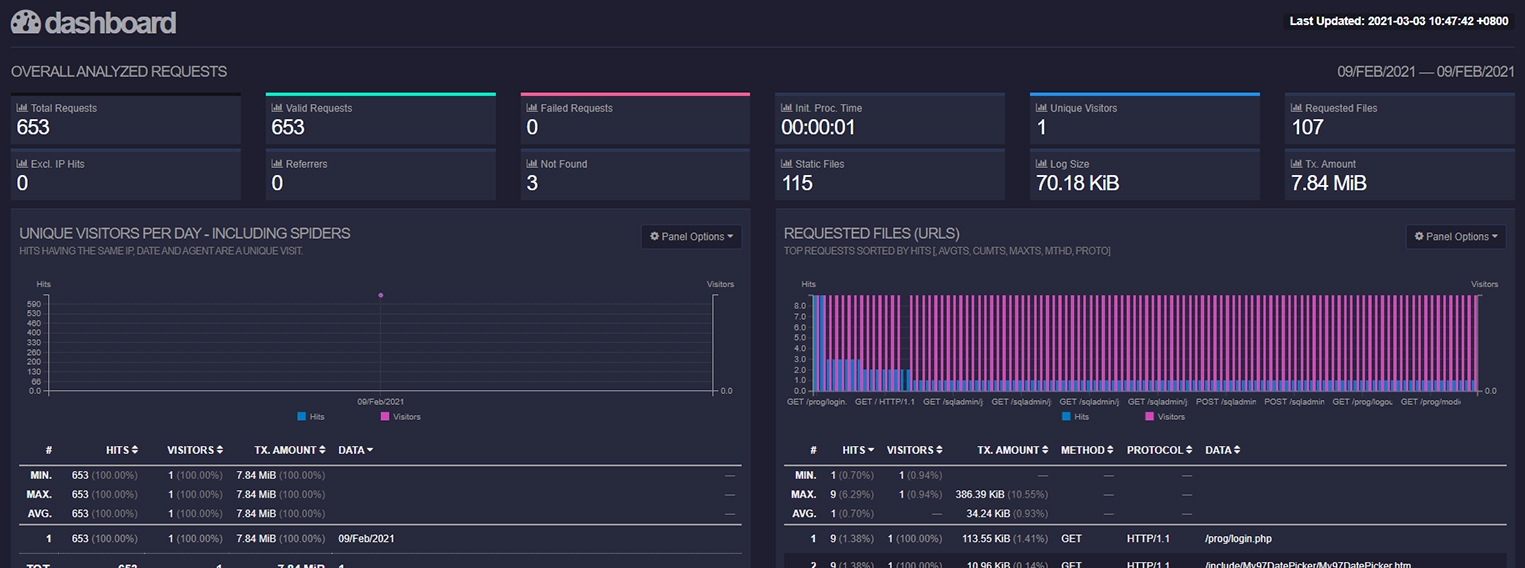Sort Unique Visitors table by Tx. Amount
Screen dimensions: 1525x568
289,450
